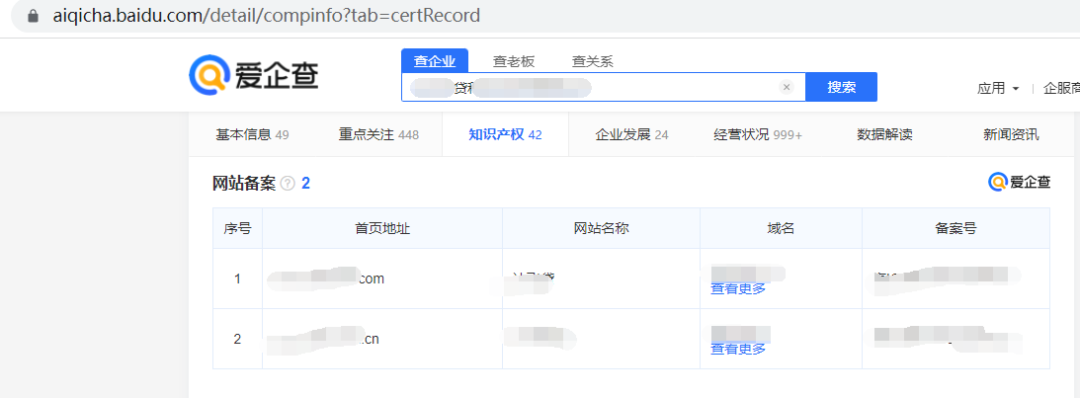Open the 新闻资讯 tab
Screen dimensions: 1080x398
[1011, 134]
